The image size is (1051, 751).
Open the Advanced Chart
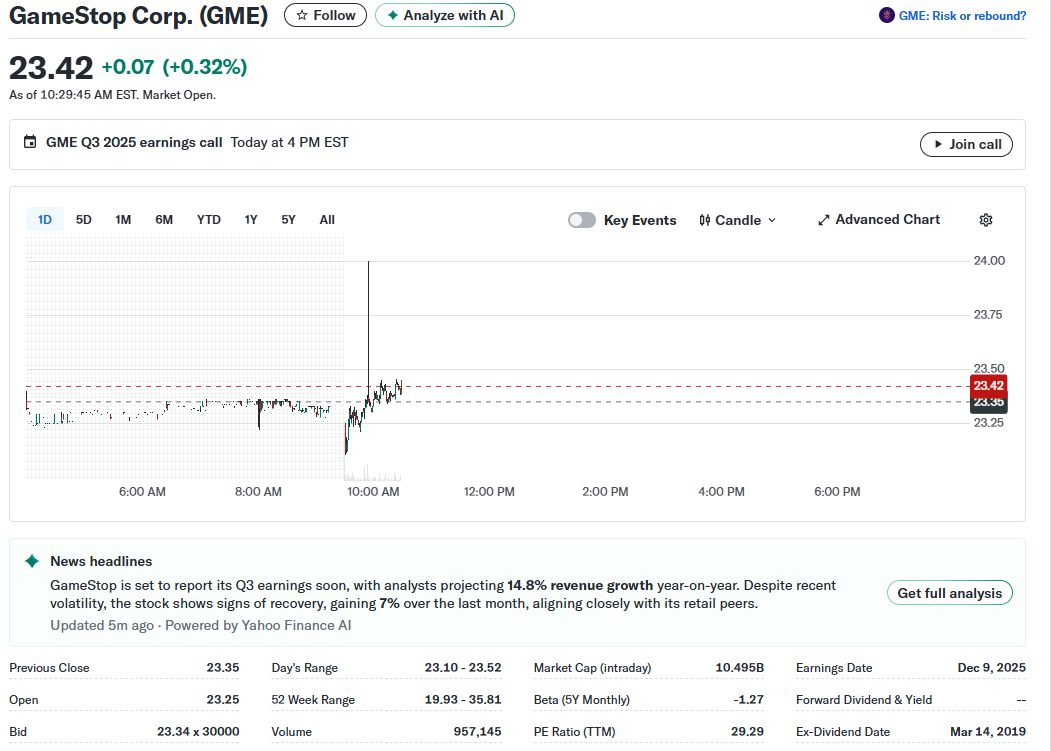[879, 220]
